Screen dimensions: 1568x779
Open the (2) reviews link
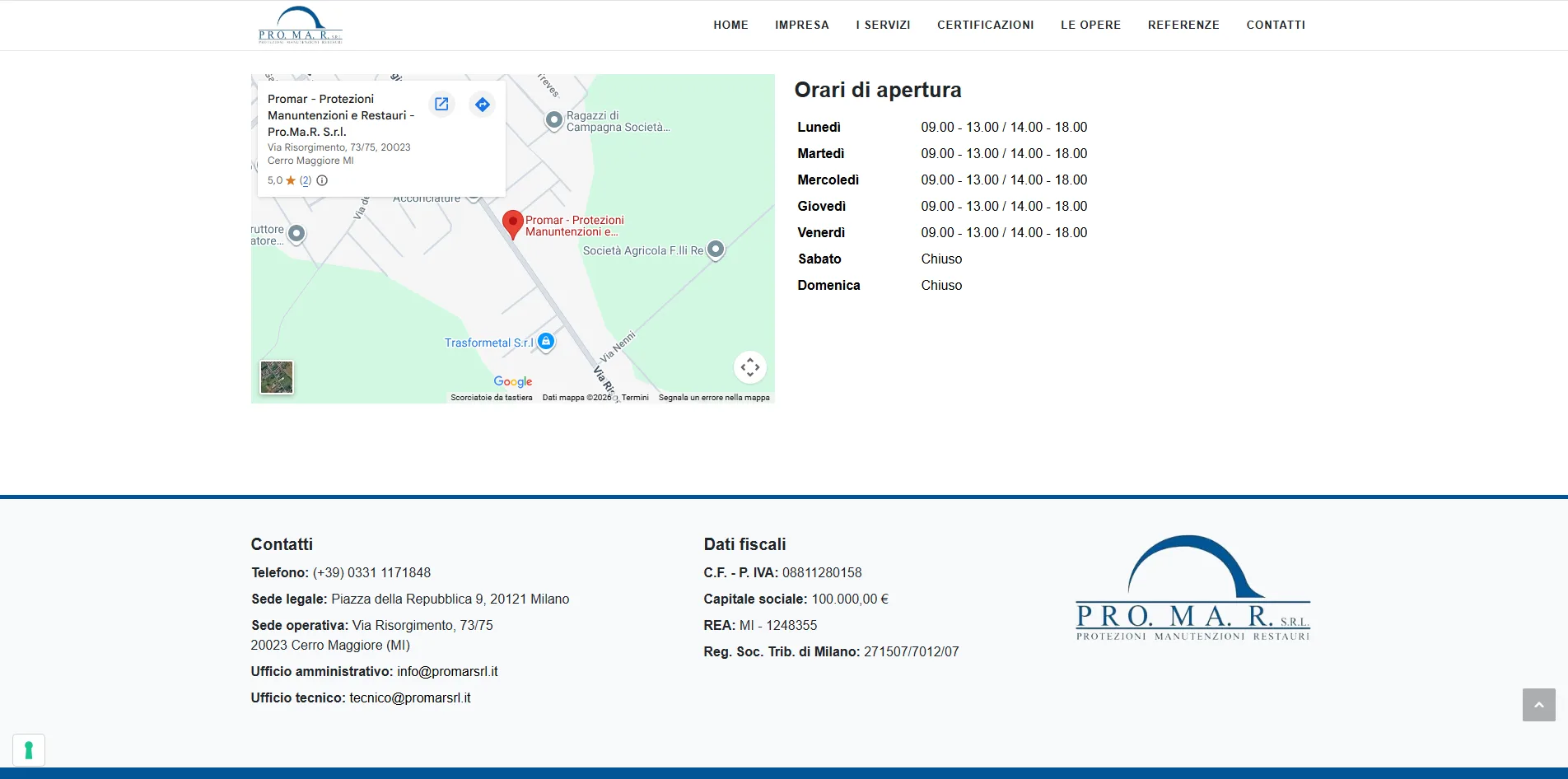[x=306, y=180]
